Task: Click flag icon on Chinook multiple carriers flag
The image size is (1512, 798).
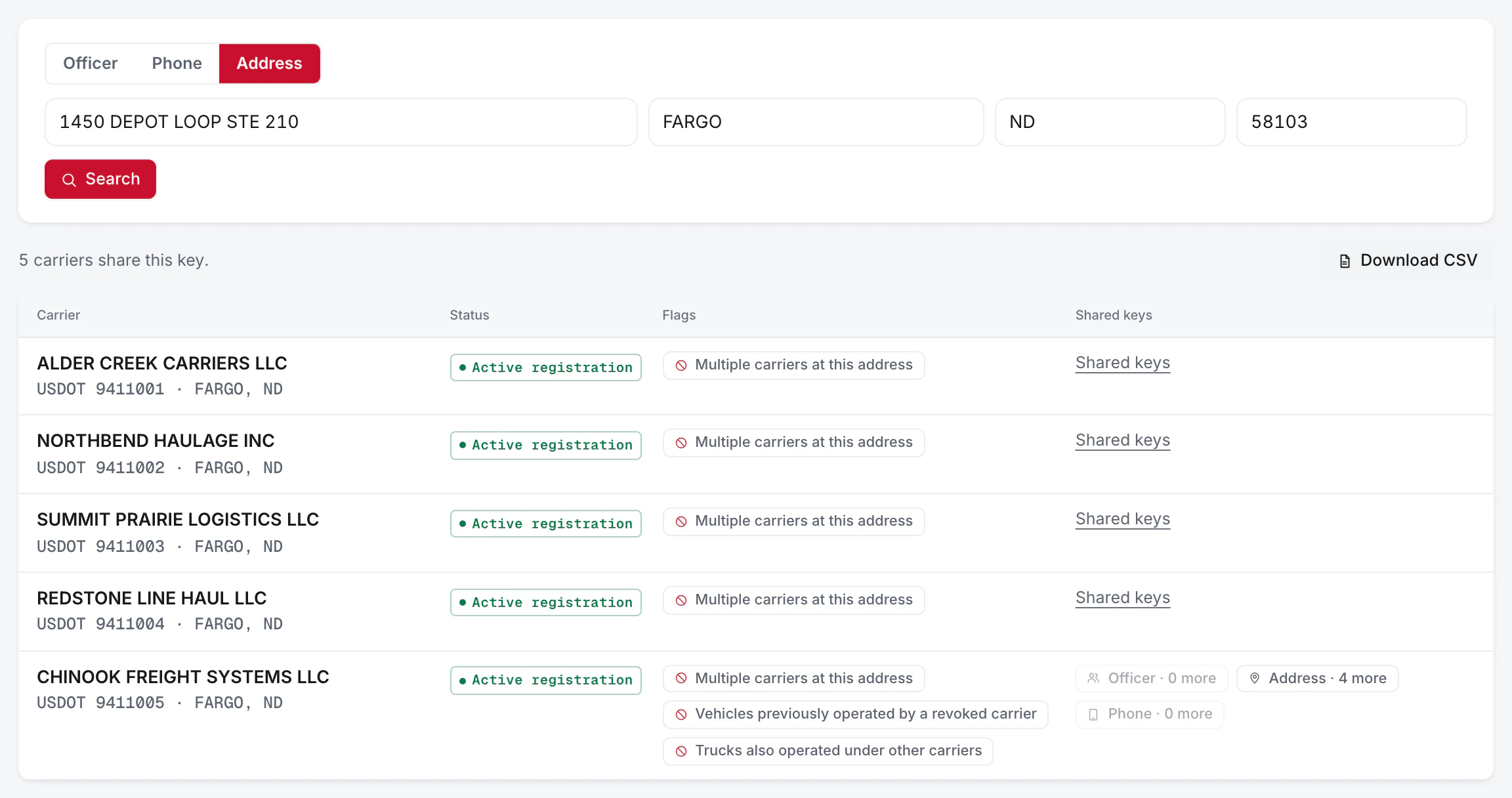Action: point(681,679)
